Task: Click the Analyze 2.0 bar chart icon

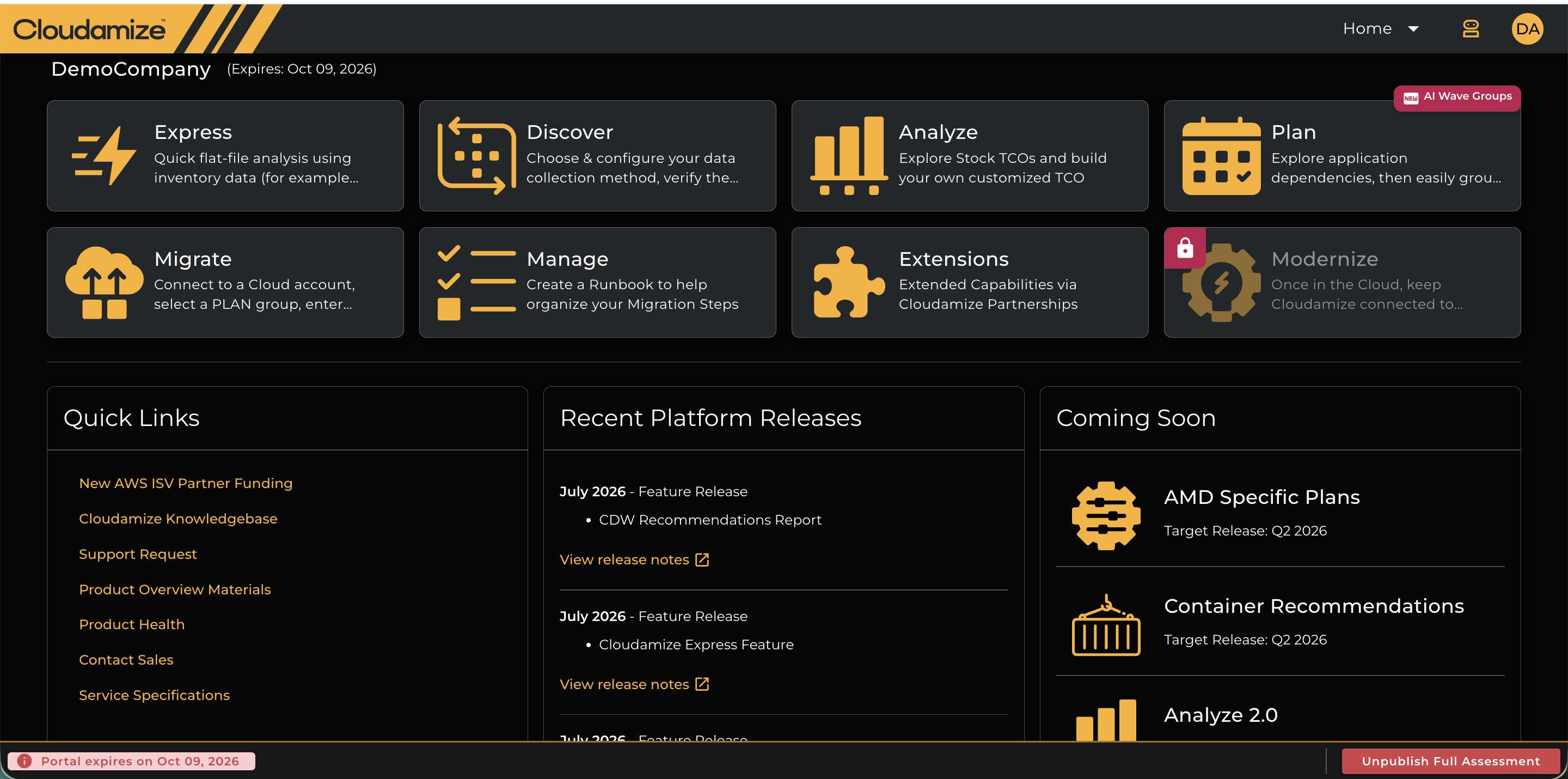Action: (x=1105, y=720)
